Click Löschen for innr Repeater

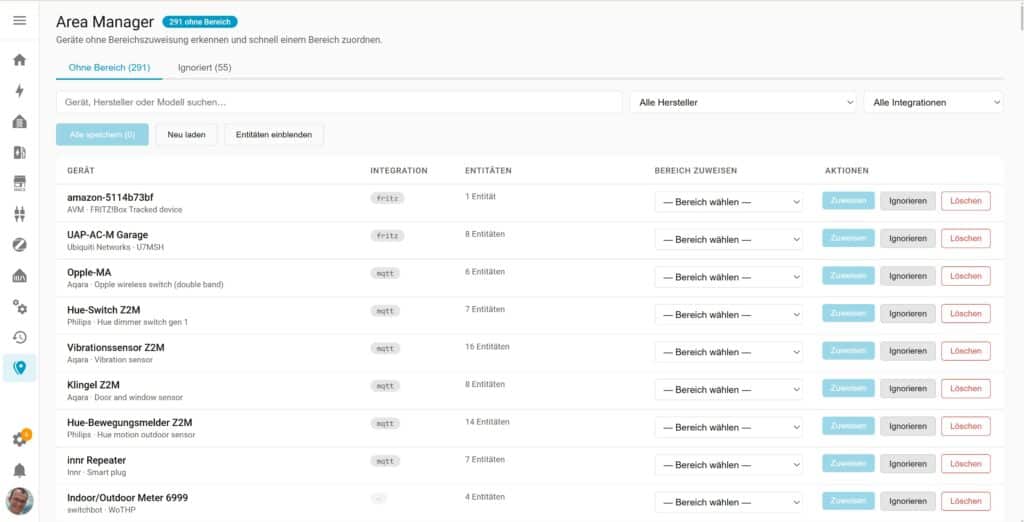coord(966,464)
